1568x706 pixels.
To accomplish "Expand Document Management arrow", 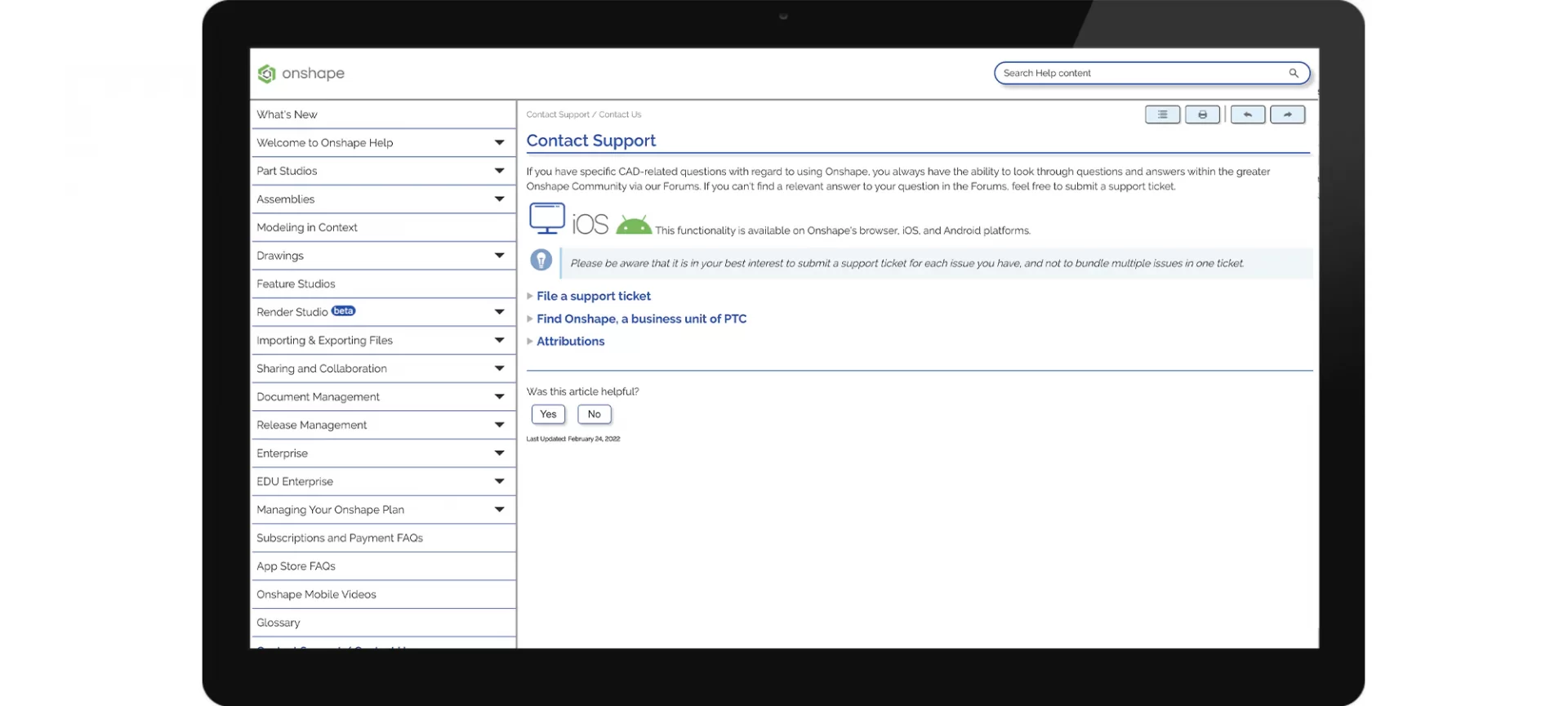I will point(499,397).
